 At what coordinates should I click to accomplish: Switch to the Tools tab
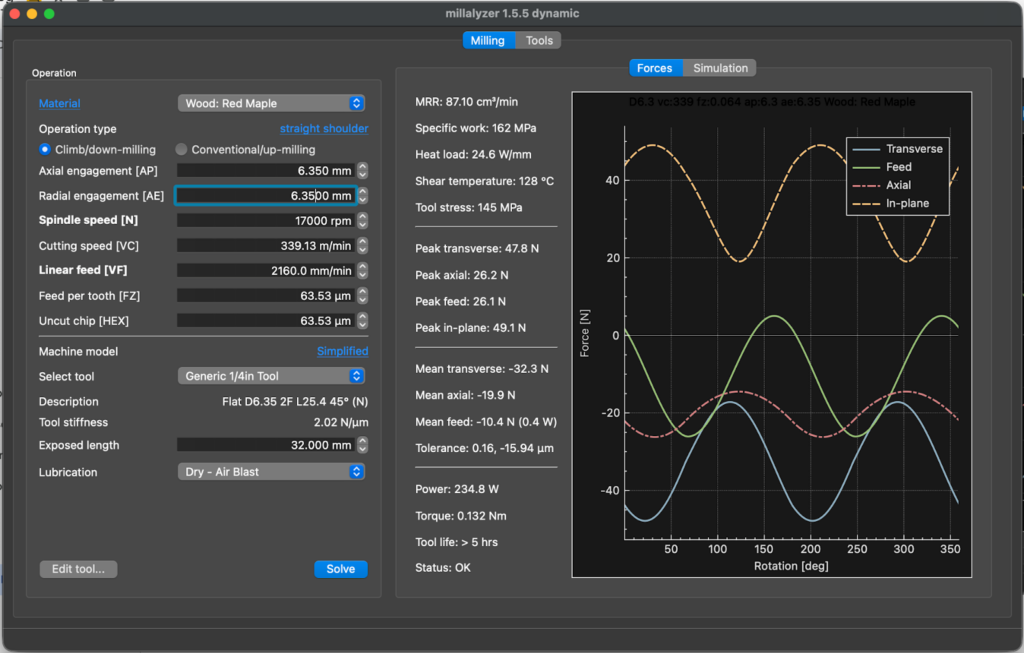click(x=539, y=41)
